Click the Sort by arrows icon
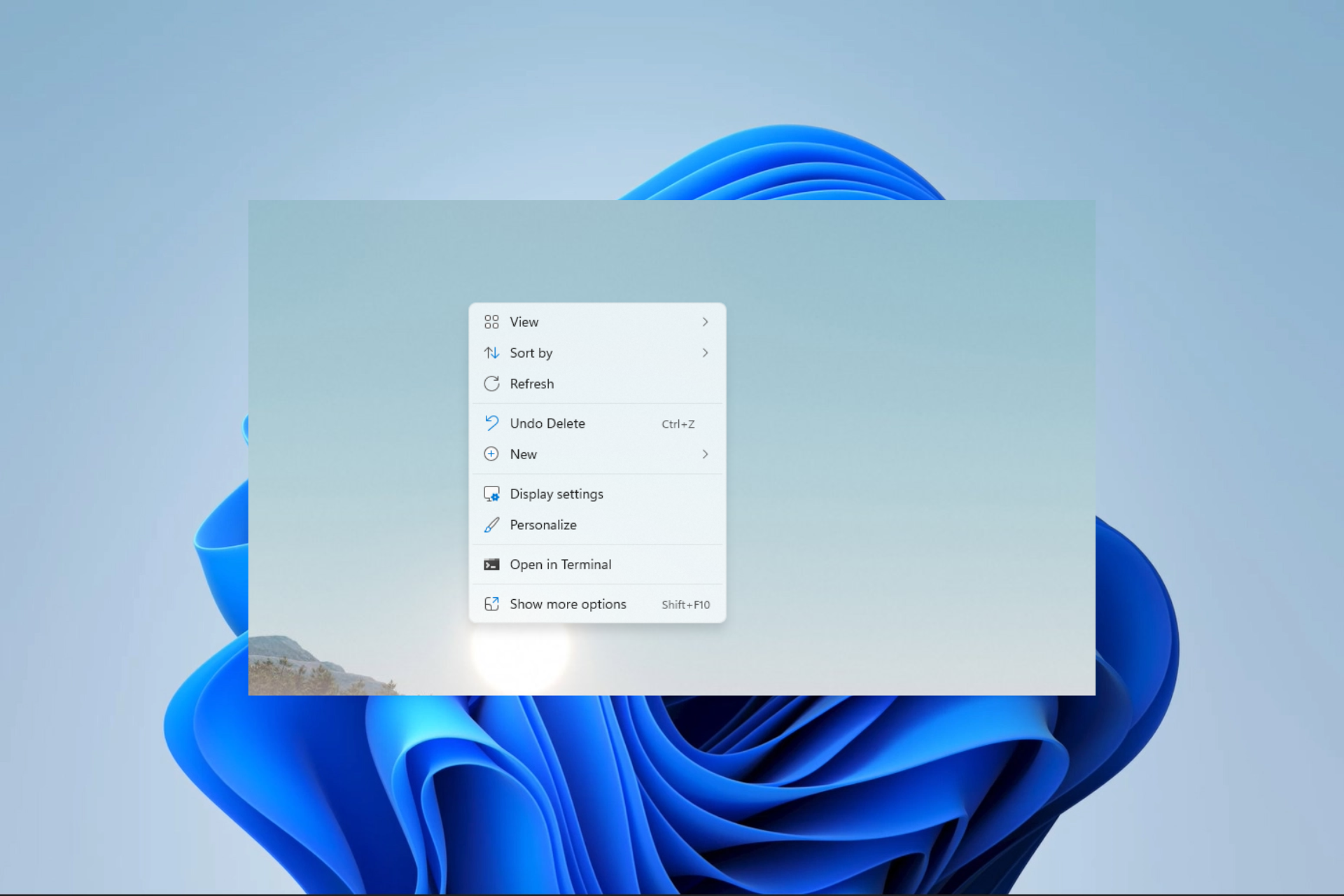This screenshot has width=1344, height=896. (x=491, y=353)
